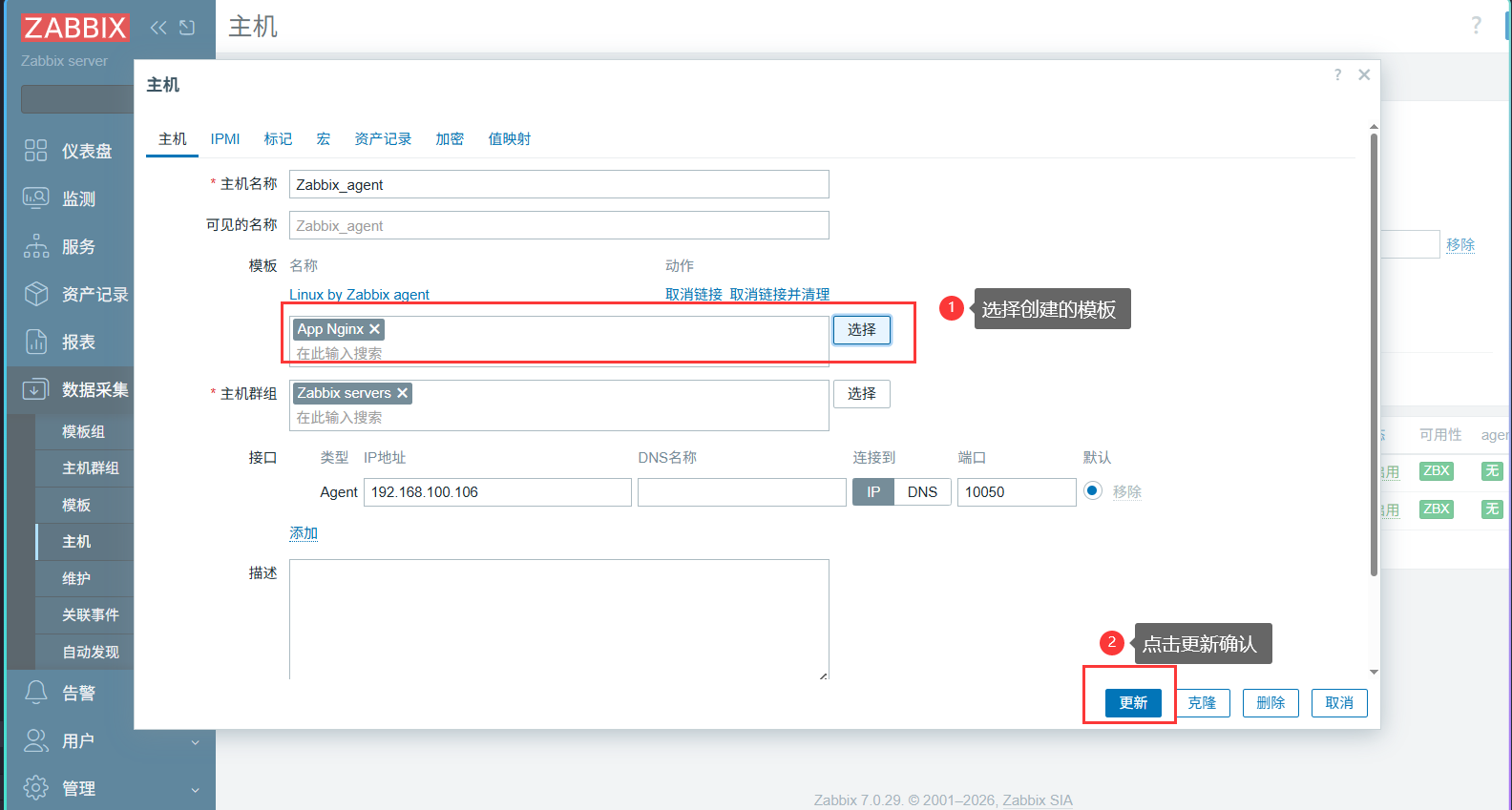Click 选择 button next to host groups
The width and height of the screenshot is (1512, 810).
(x=862, y=394)
